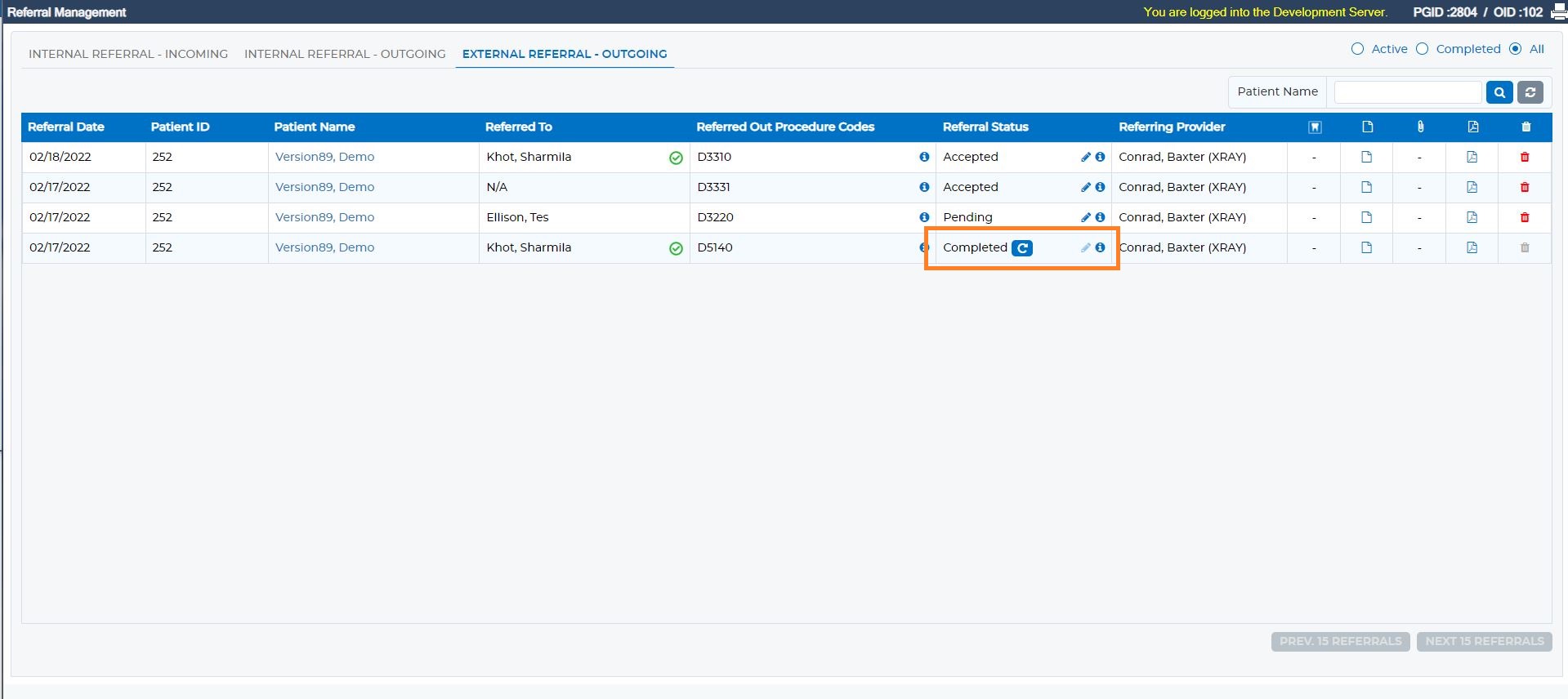Click Next 15 Referrals button
Viewport: 1568px width, 699px height.
[1485, 642]
